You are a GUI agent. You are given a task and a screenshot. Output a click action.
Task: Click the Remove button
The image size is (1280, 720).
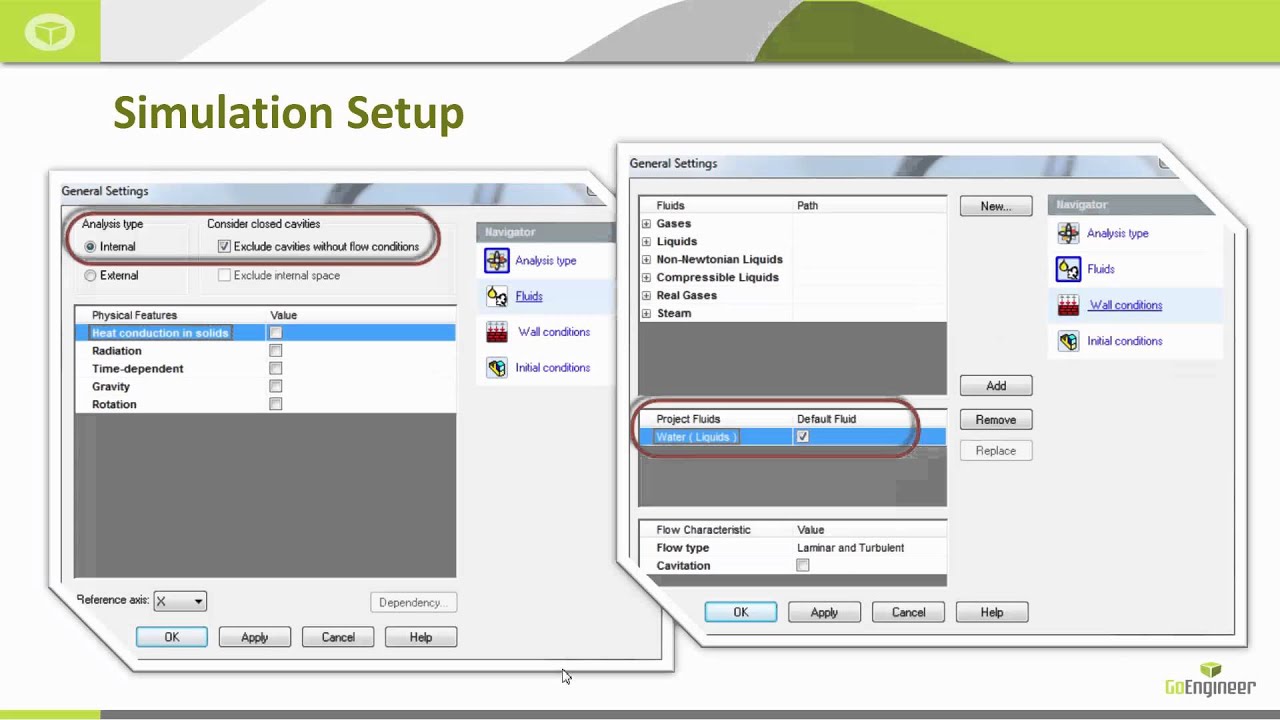pos(996,420)
